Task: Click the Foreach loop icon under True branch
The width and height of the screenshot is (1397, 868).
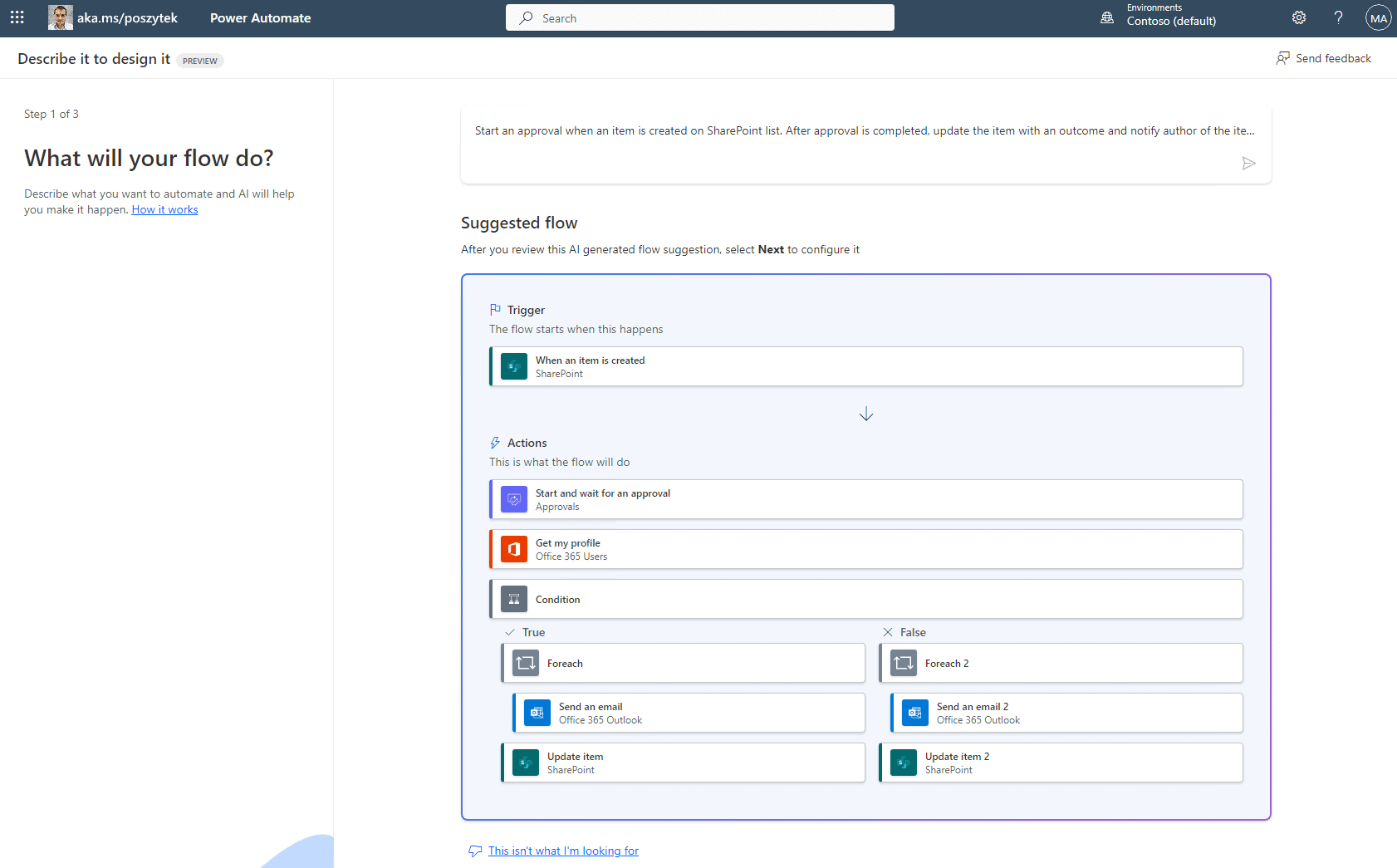Action: coord(525,663)
